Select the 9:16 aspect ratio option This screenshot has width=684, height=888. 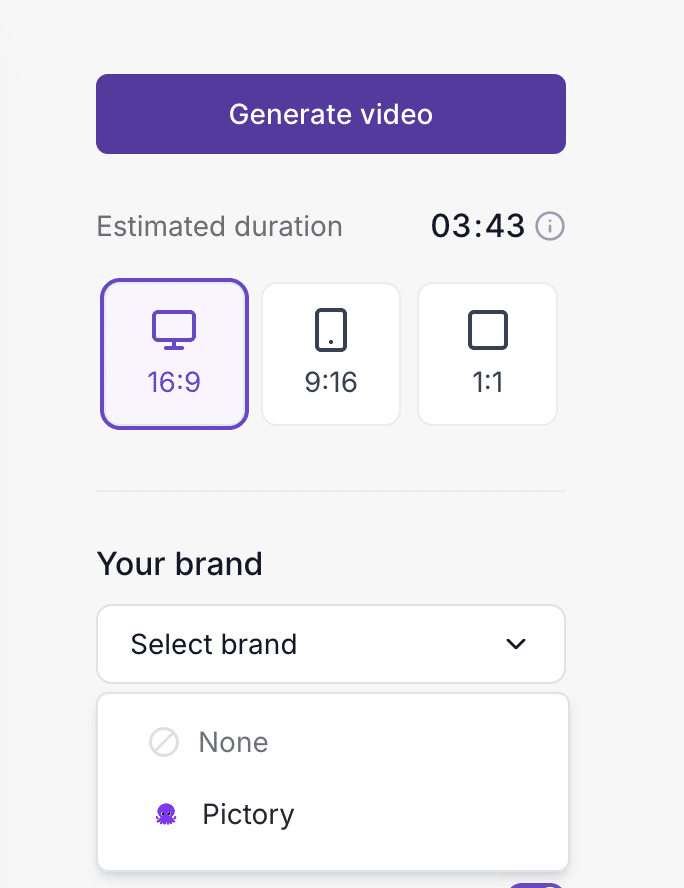click(331, 355)
